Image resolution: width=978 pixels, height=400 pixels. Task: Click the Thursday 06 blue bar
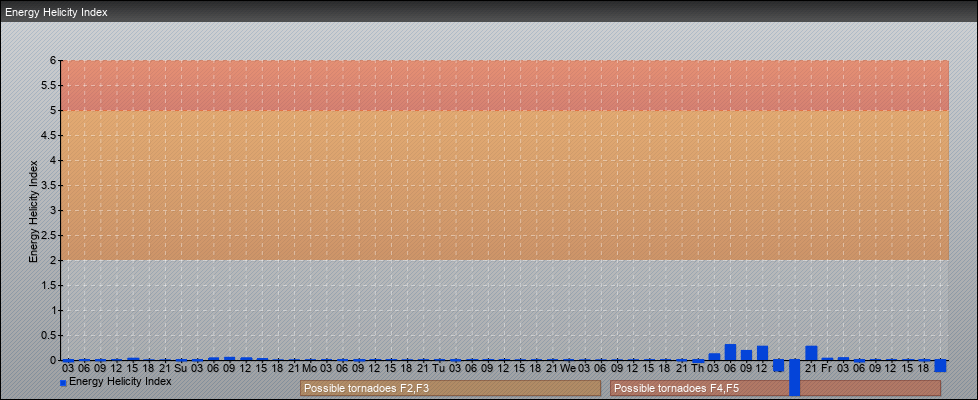(730, 352)
